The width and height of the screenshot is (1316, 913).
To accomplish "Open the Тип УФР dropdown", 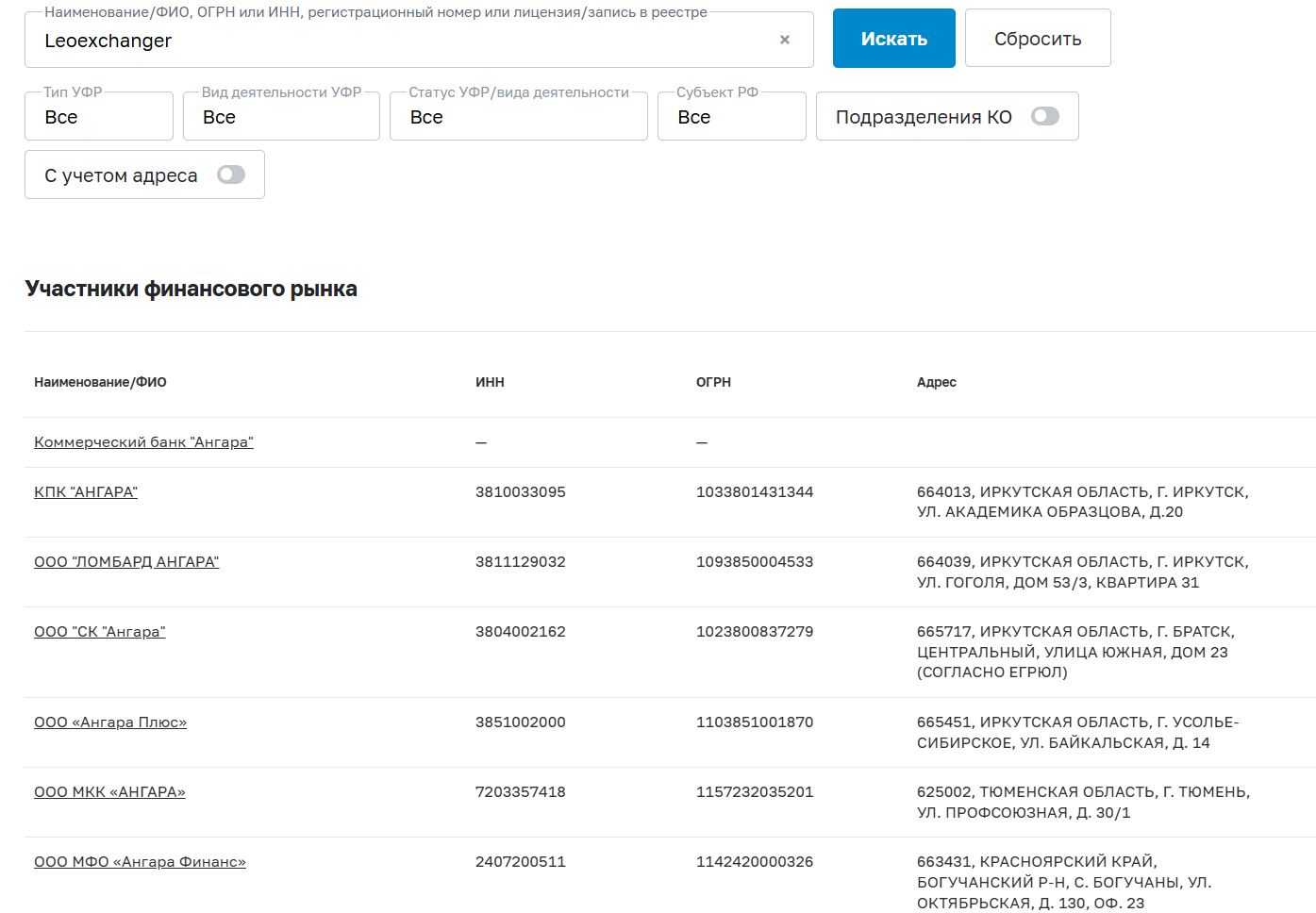I will (98, 117).
